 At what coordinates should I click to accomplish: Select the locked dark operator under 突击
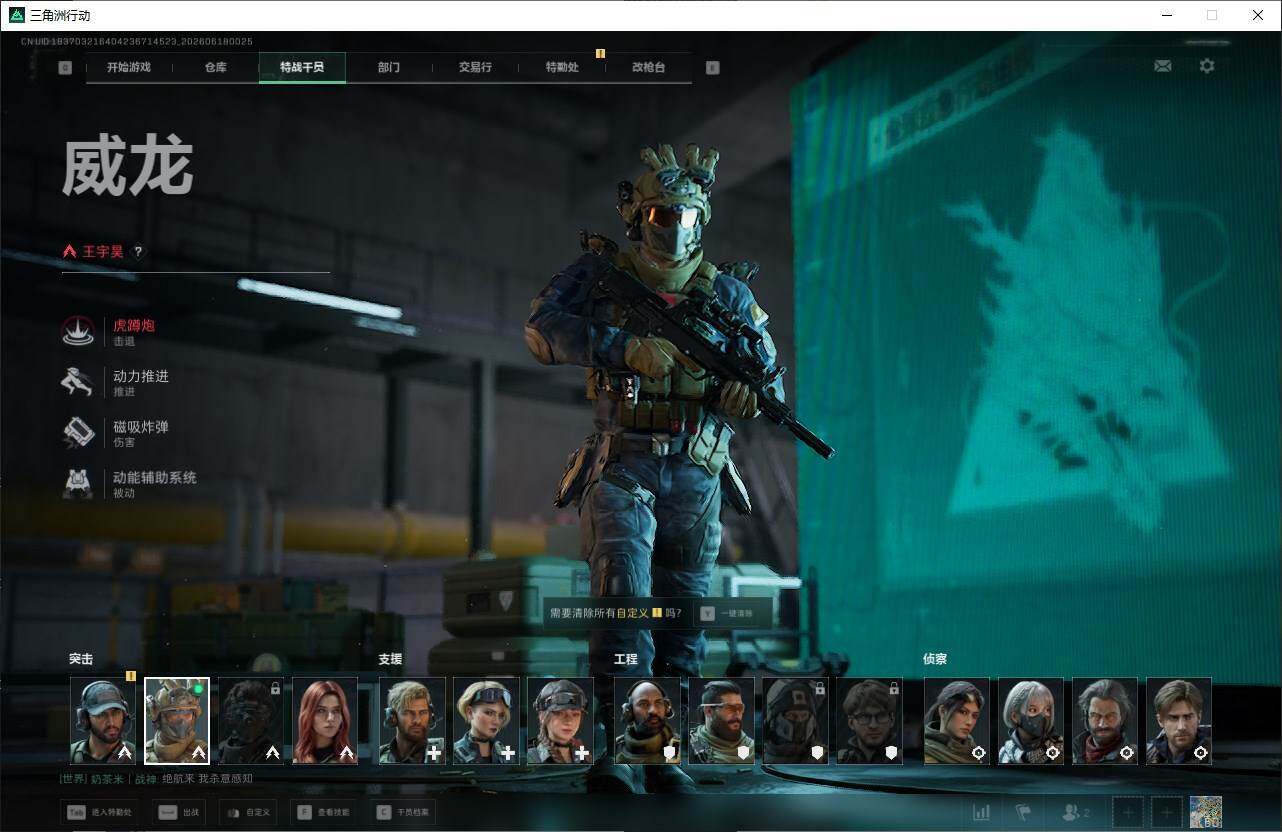[x=251, y=721]
